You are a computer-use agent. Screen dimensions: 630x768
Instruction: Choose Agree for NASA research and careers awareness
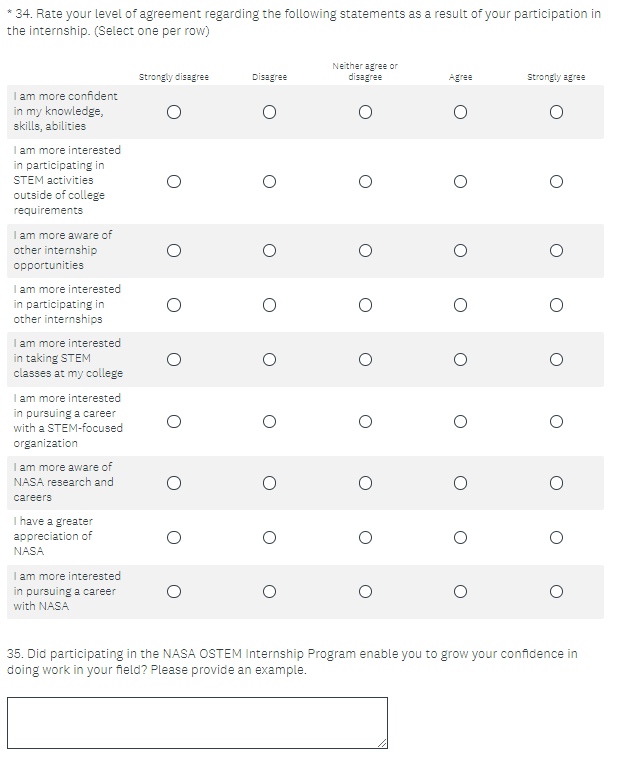click(x=460, y=483)
